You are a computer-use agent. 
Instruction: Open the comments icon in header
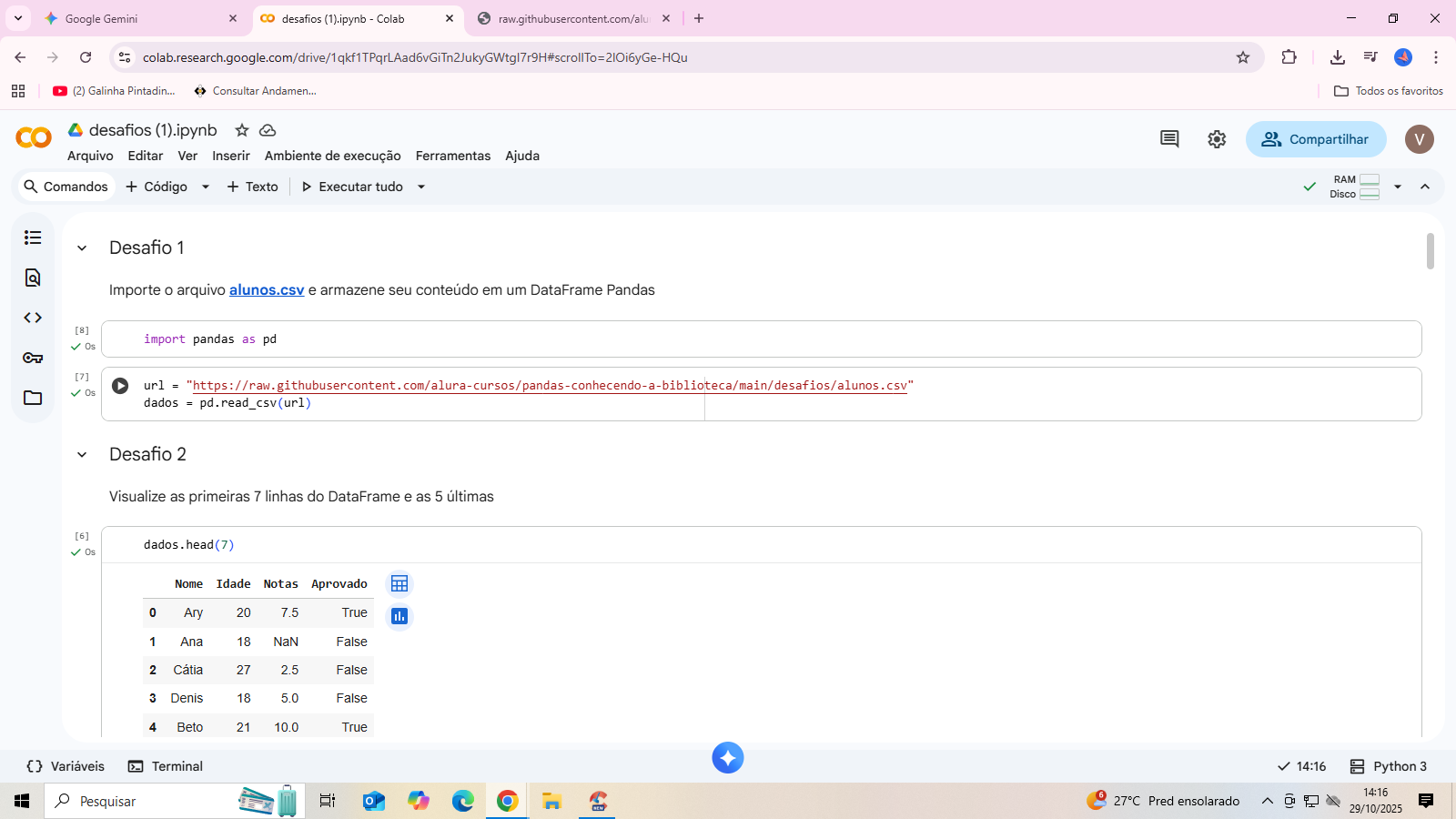point(1169,139)
